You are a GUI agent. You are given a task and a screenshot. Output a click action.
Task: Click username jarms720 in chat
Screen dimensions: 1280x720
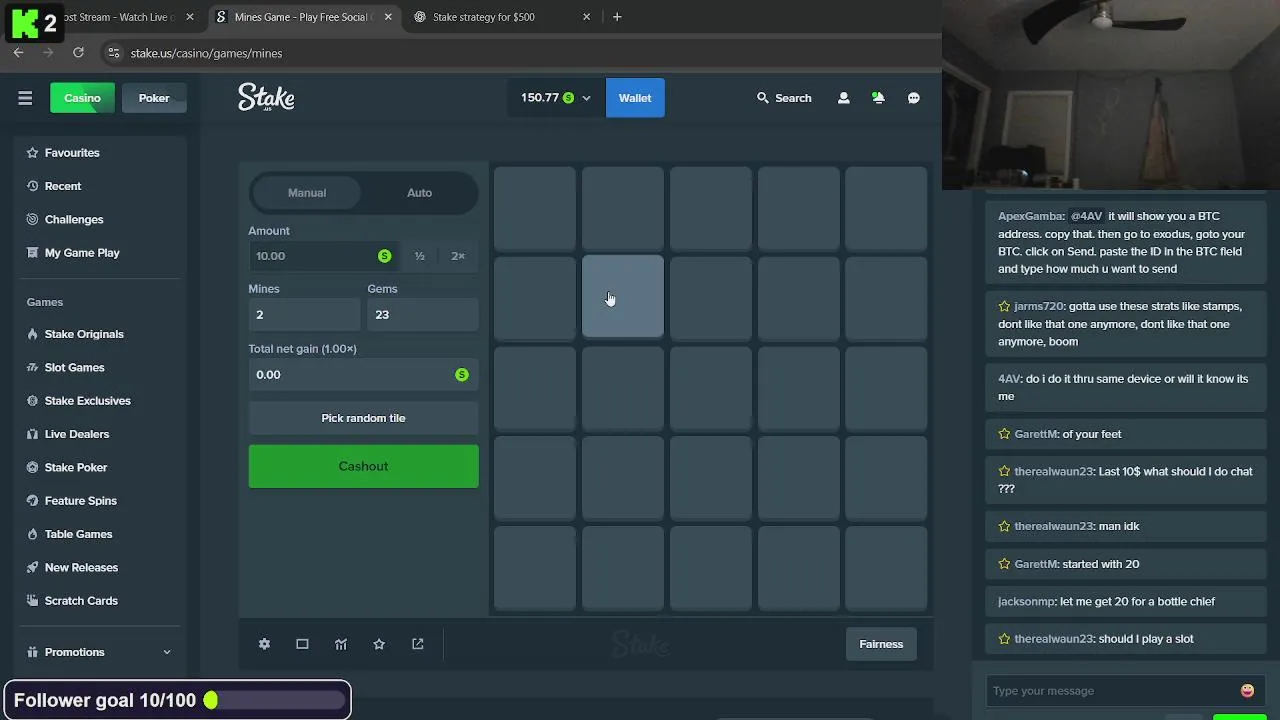(1038, 306)
